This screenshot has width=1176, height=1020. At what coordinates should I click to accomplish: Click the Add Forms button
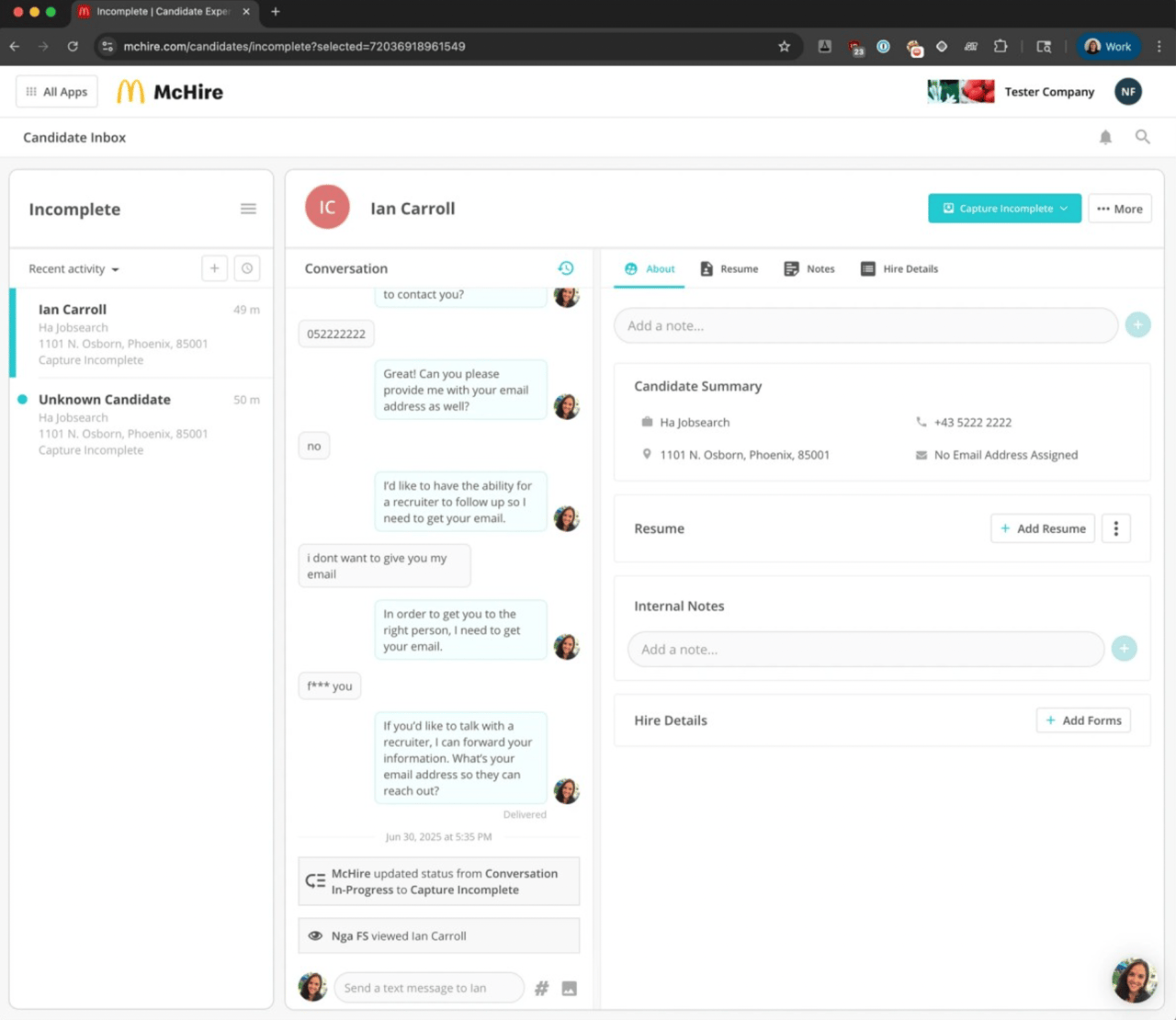click(1083, 720)
